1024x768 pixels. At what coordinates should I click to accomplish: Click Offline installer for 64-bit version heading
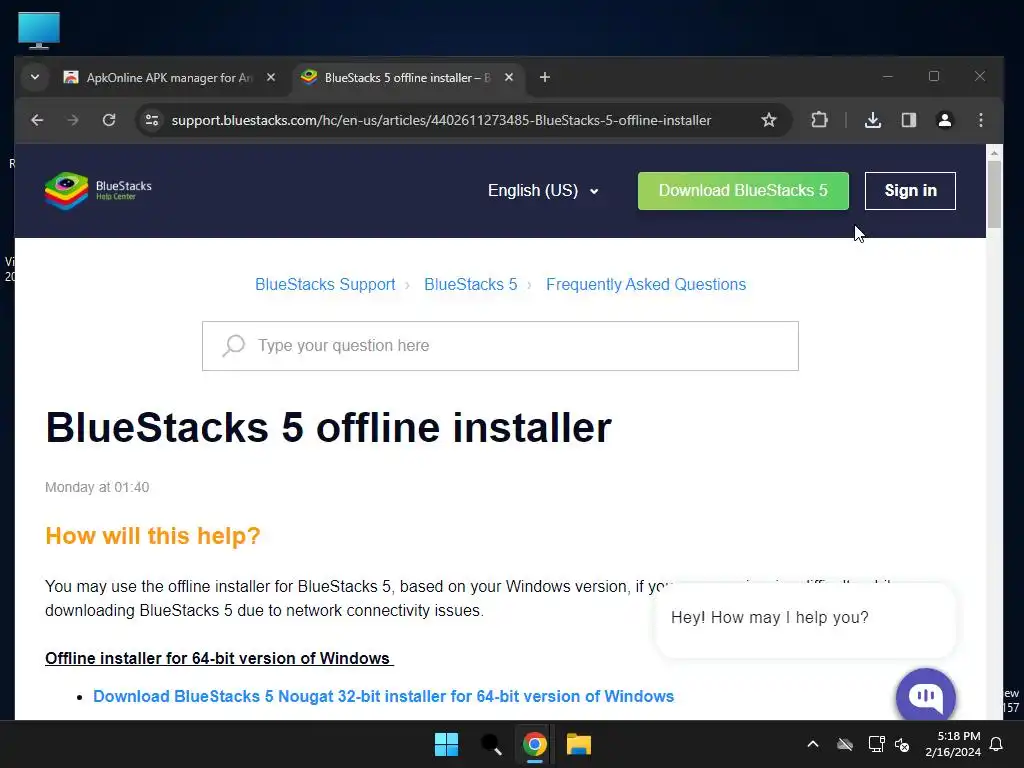219,658
